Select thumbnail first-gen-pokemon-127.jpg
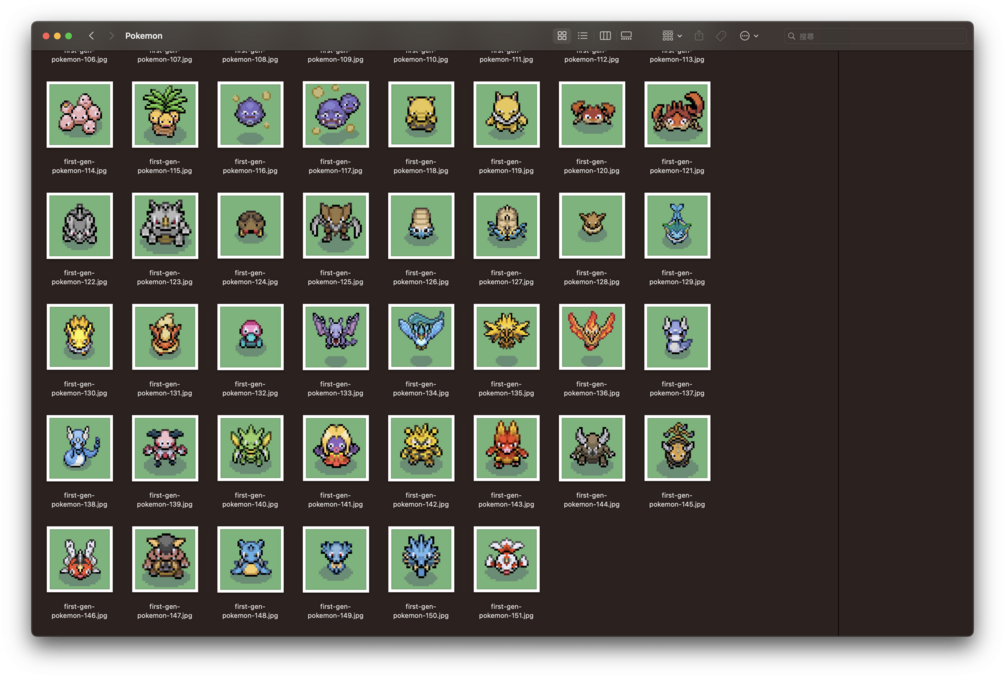The width and height of the screenshot is (1005, 678). 506,226
